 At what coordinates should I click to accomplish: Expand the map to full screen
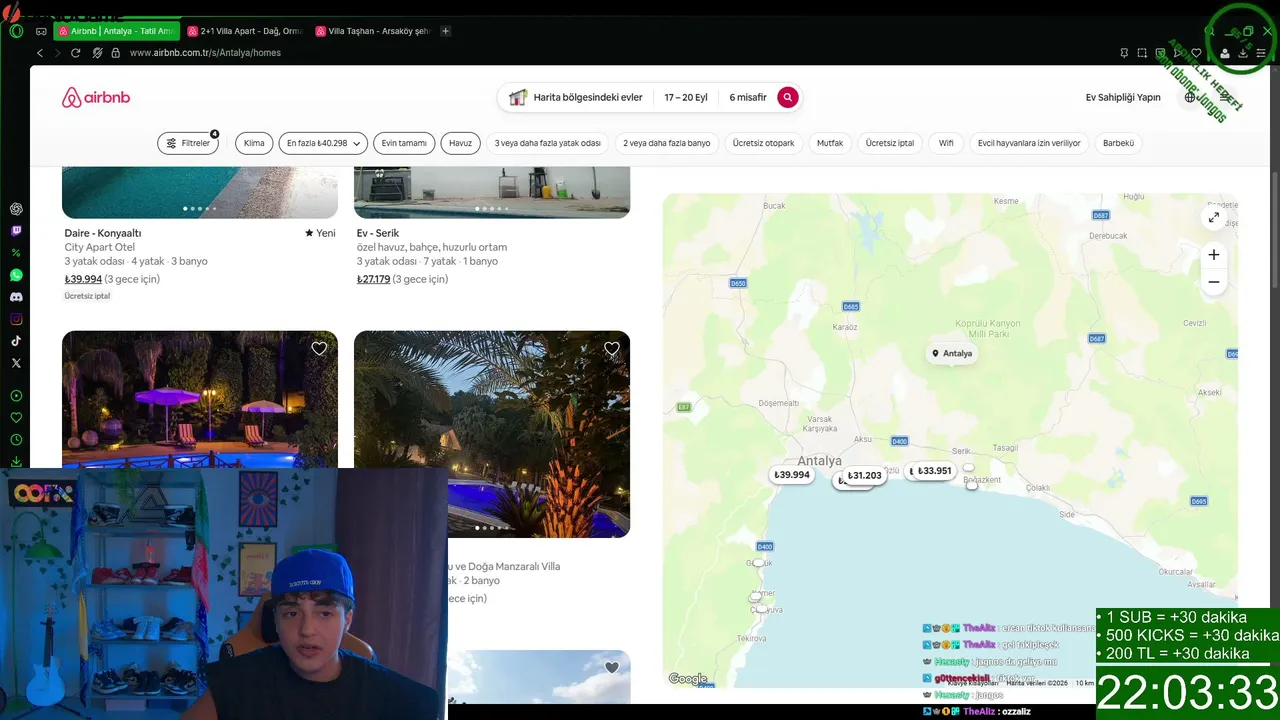click(1214, 217)
